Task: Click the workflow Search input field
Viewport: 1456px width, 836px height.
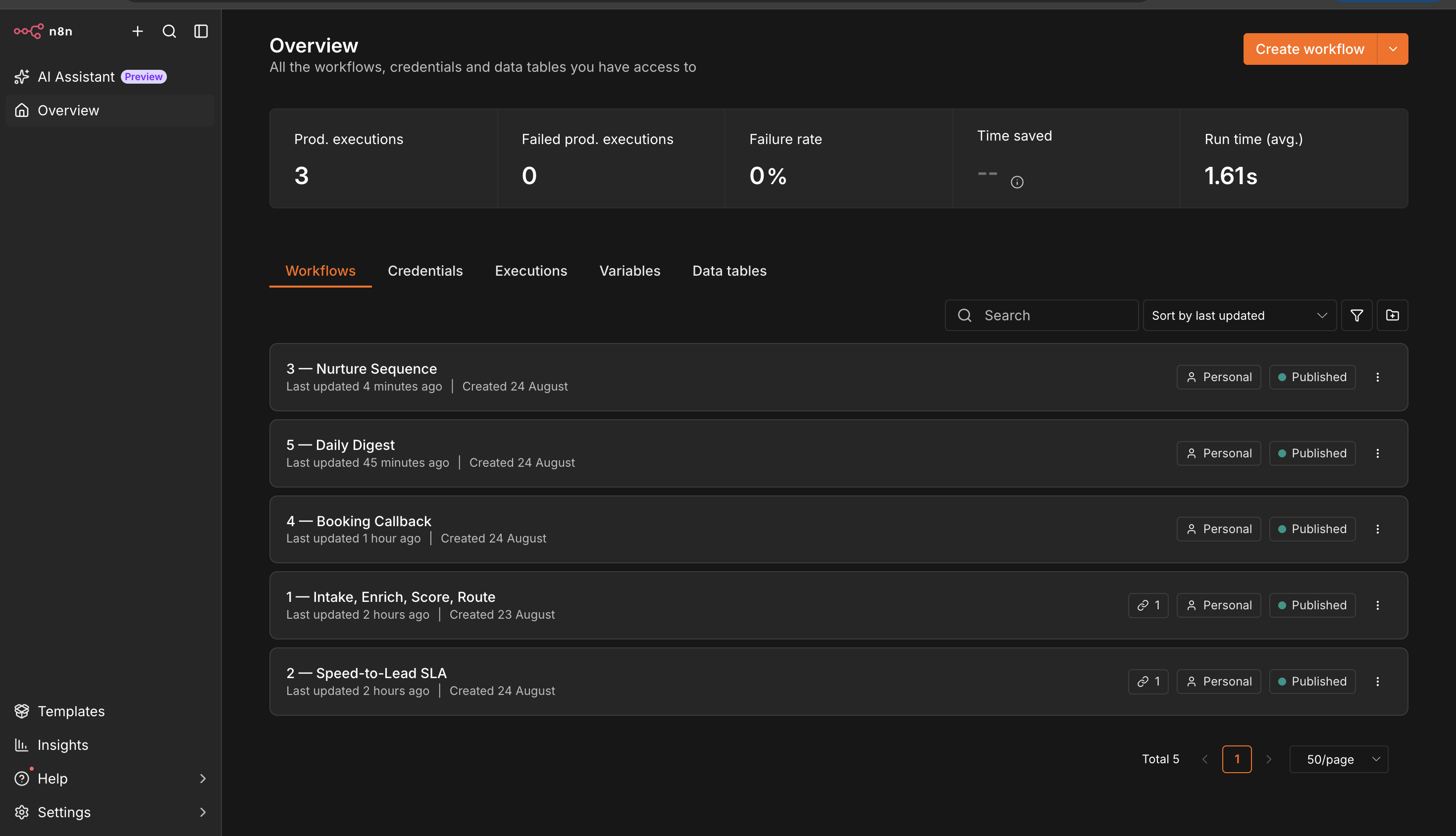Action: tap(1041, 315)
